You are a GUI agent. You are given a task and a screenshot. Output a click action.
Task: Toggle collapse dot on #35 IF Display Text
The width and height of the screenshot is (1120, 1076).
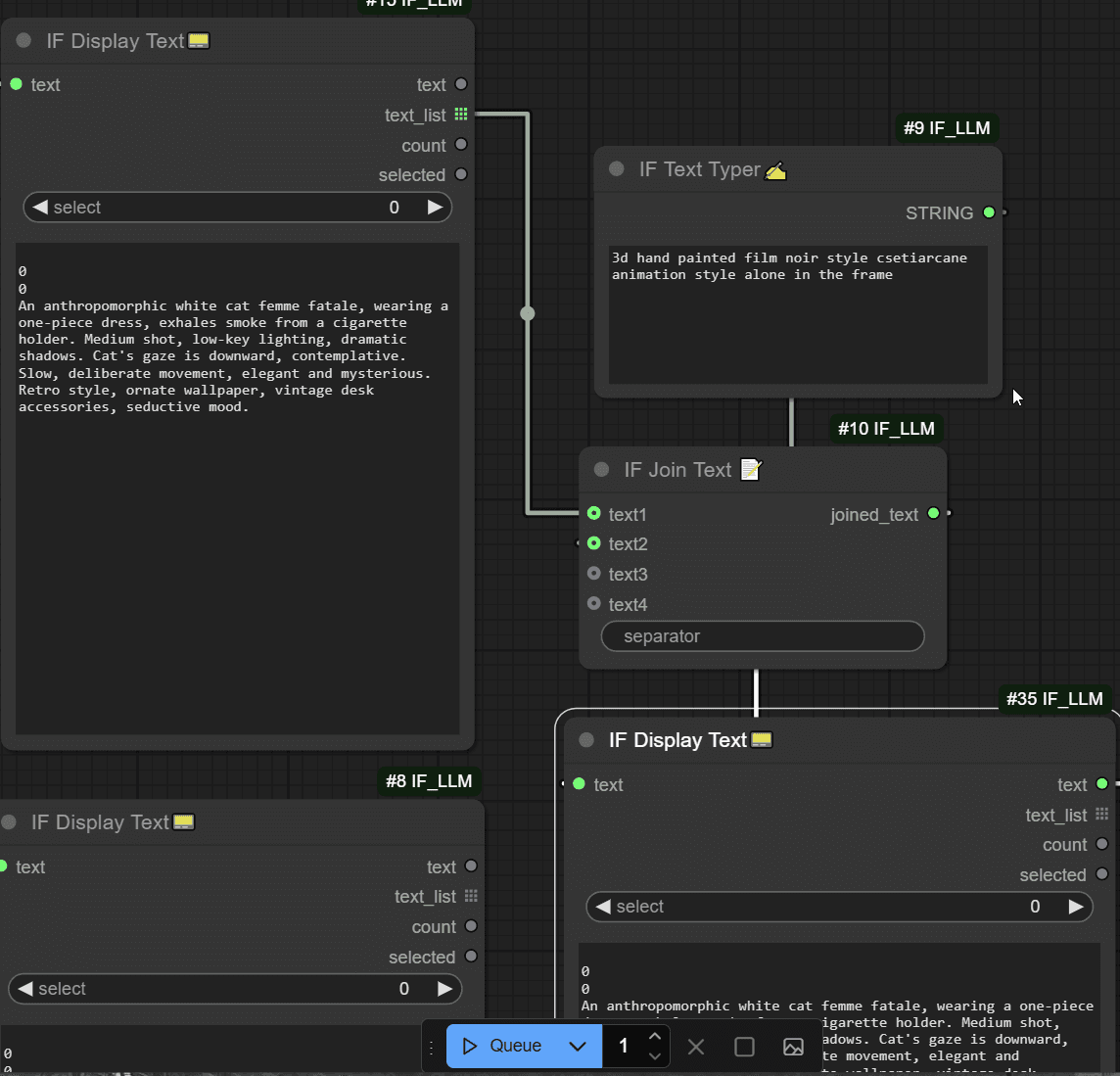tap(586, 740)
